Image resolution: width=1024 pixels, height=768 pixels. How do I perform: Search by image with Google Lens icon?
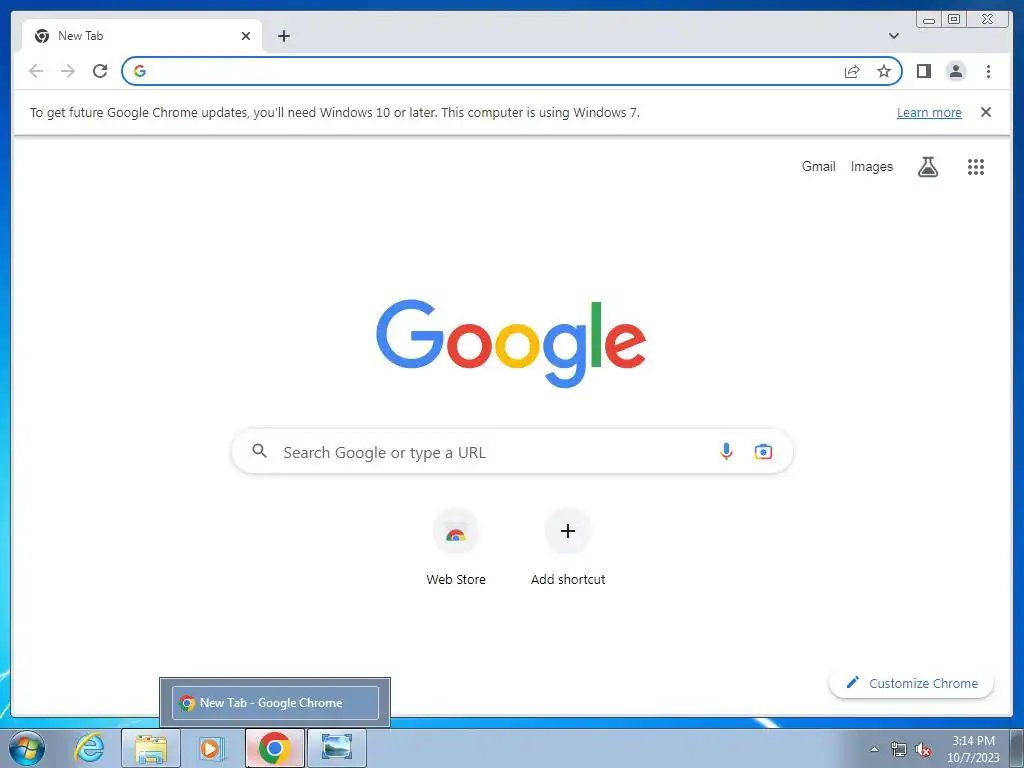(x=763, y=451)
